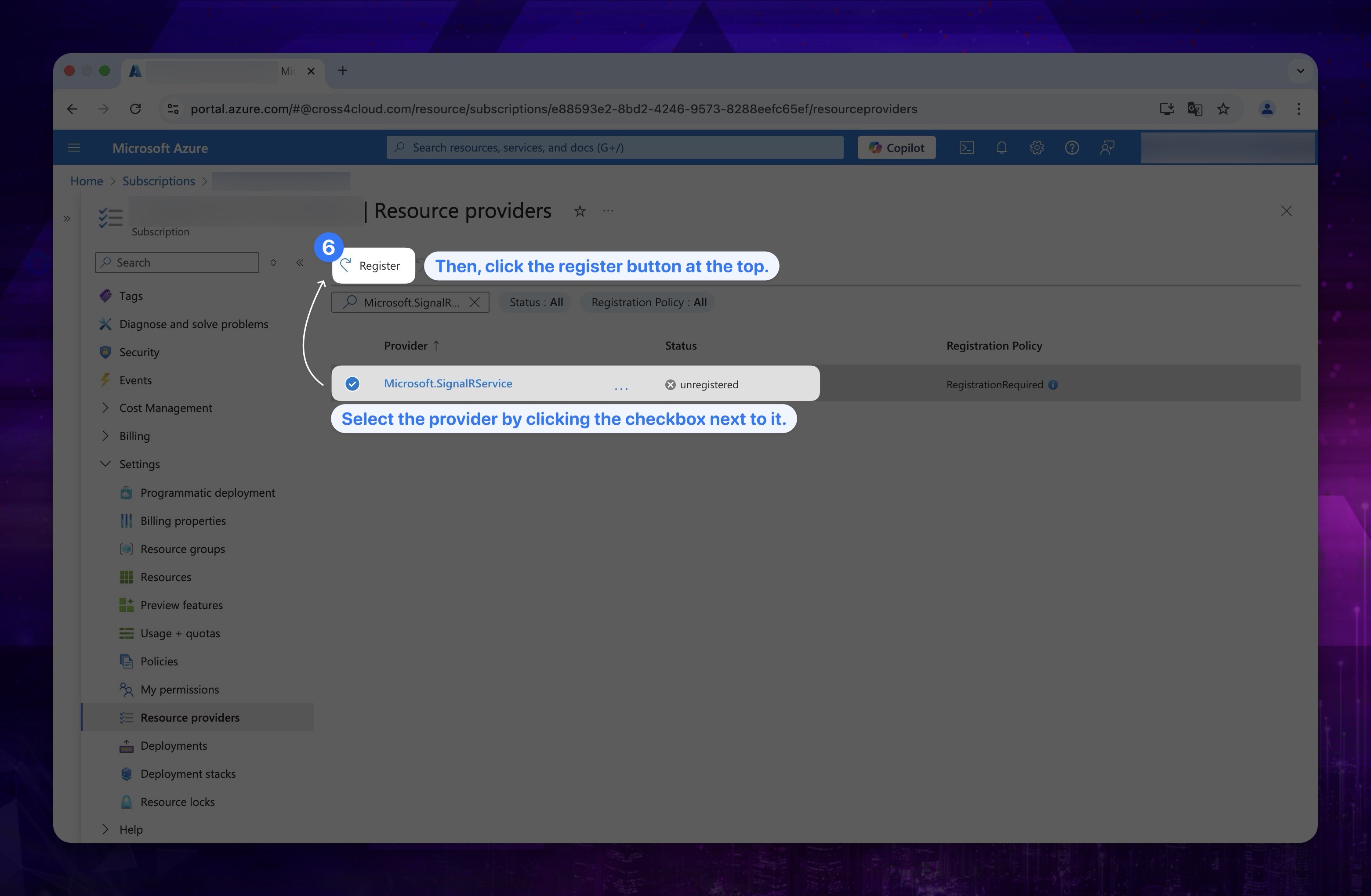Click the ellipsis menu for SignalRService
Image resolution: width=1371 pixels, height=896 pixels.
pos(621,384)
